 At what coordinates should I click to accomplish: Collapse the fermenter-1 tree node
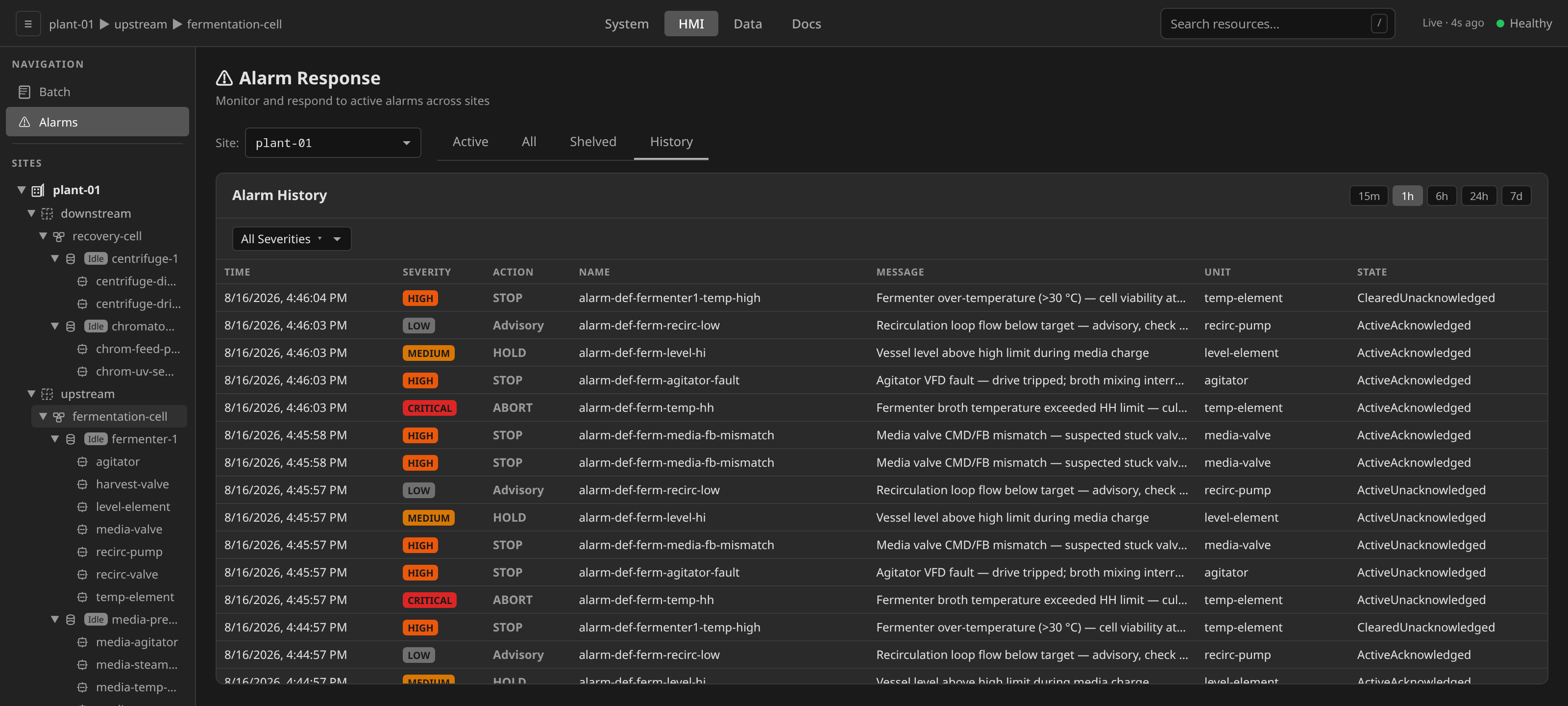[x=55, y=439]
